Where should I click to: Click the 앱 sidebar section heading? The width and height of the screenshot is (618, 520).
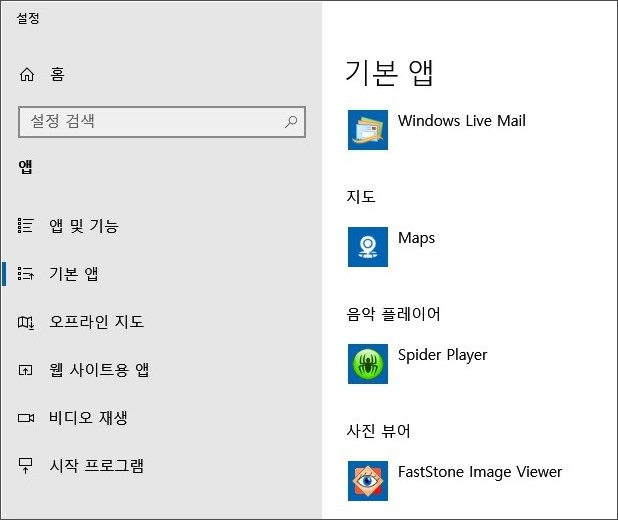click(x=25, y=167)
